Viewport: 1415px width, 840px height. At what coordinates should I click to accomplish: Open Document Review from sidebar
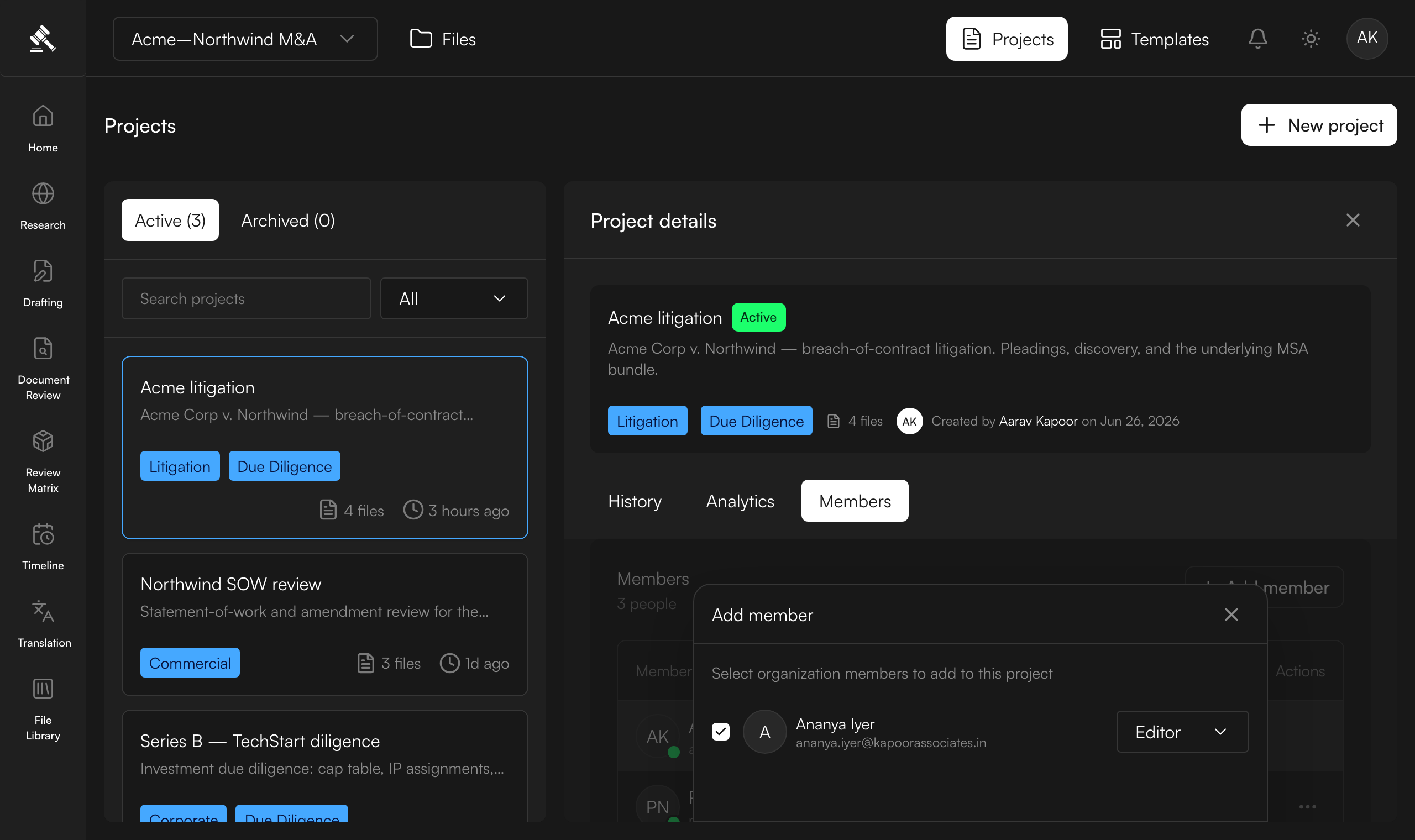pyautogui.click(x=43, y=369)
